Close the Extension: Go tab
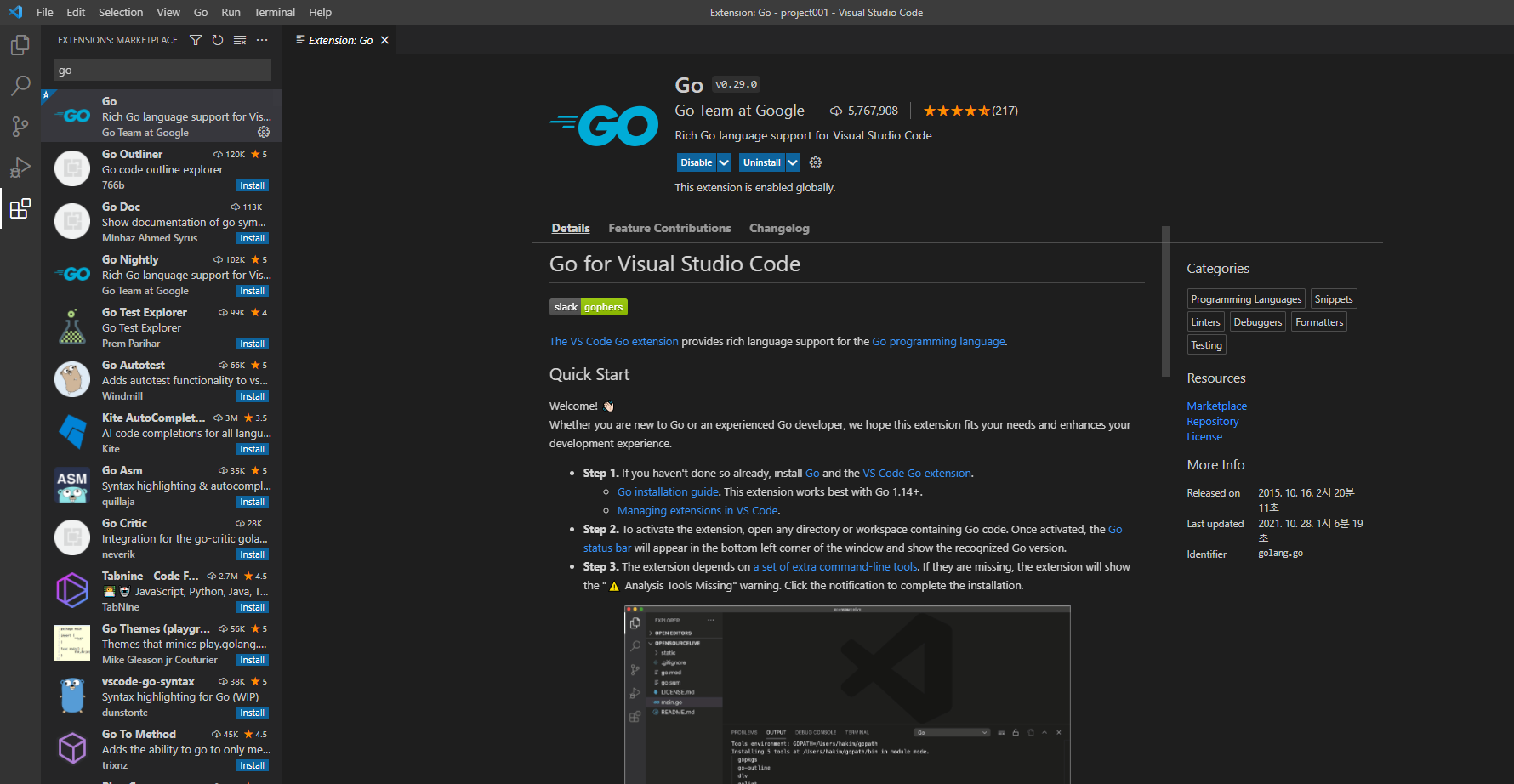Image resolution: width=1514 pixels, height=784 pixels. pos(384,40)
